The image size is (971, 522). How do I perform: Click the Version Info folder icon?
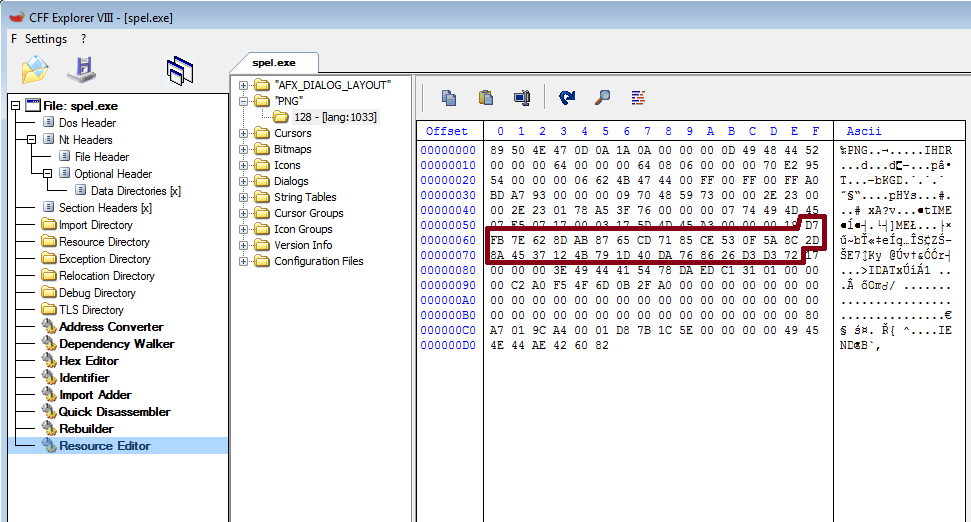[263, 245]
